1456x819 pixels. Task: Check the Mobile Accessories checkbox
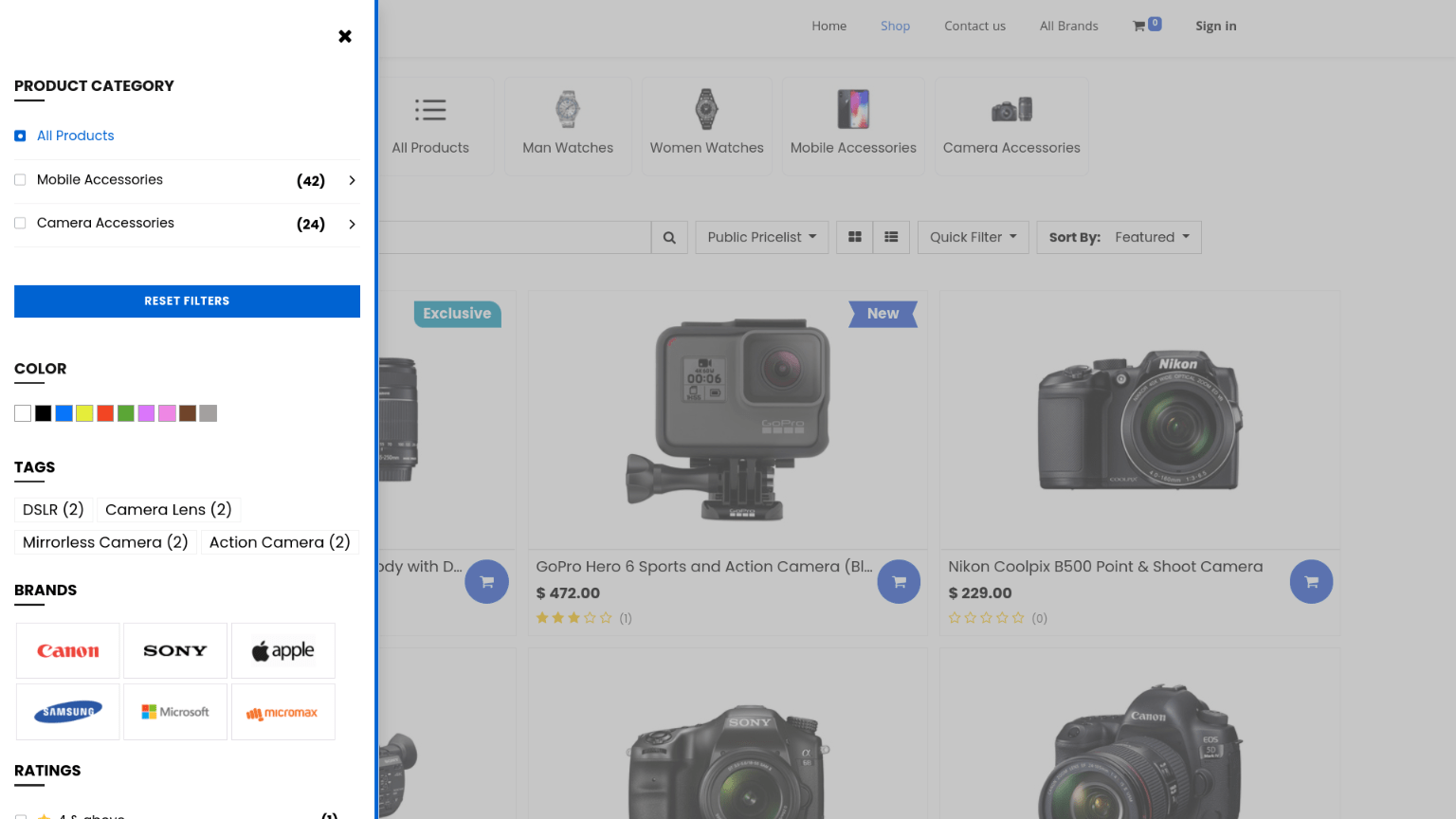(20, 180)
